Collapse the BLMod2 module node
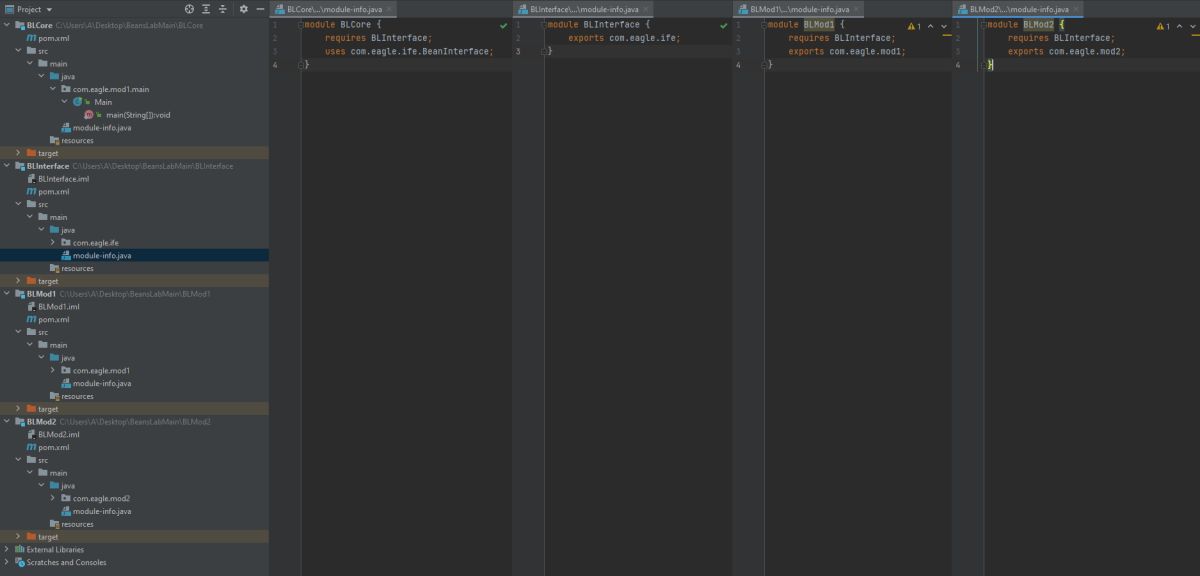The image size is (1200, 576). coord(7,422)
